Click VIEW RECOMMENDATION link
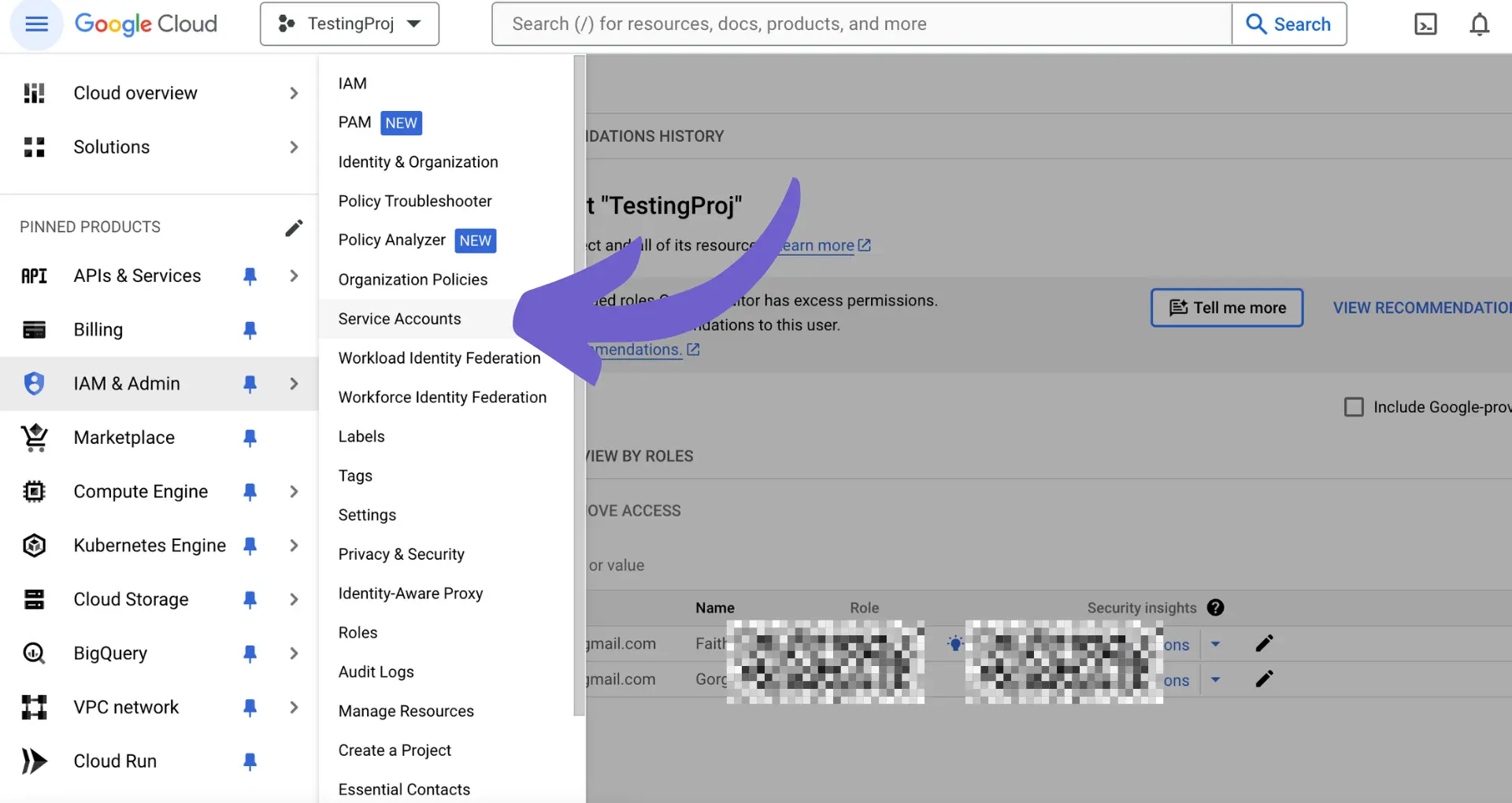1512x803 pixels. 1422,308
